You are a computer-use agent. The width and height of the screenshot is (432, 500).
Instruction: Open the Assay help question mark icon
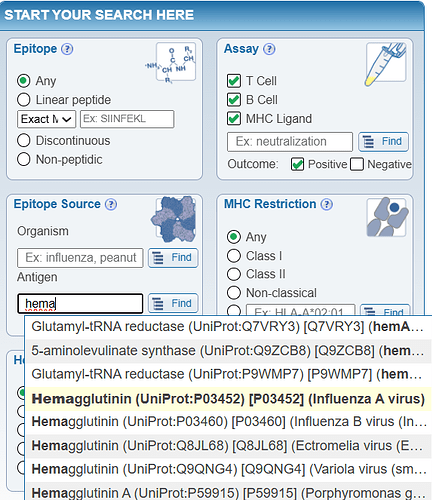point(269,49)
